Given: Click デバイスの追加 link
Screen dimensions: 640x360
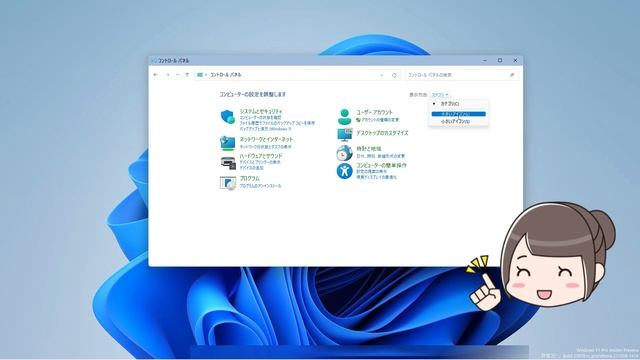Looking at the screenshot, I should pyautogui.click(x=251, y=168).
